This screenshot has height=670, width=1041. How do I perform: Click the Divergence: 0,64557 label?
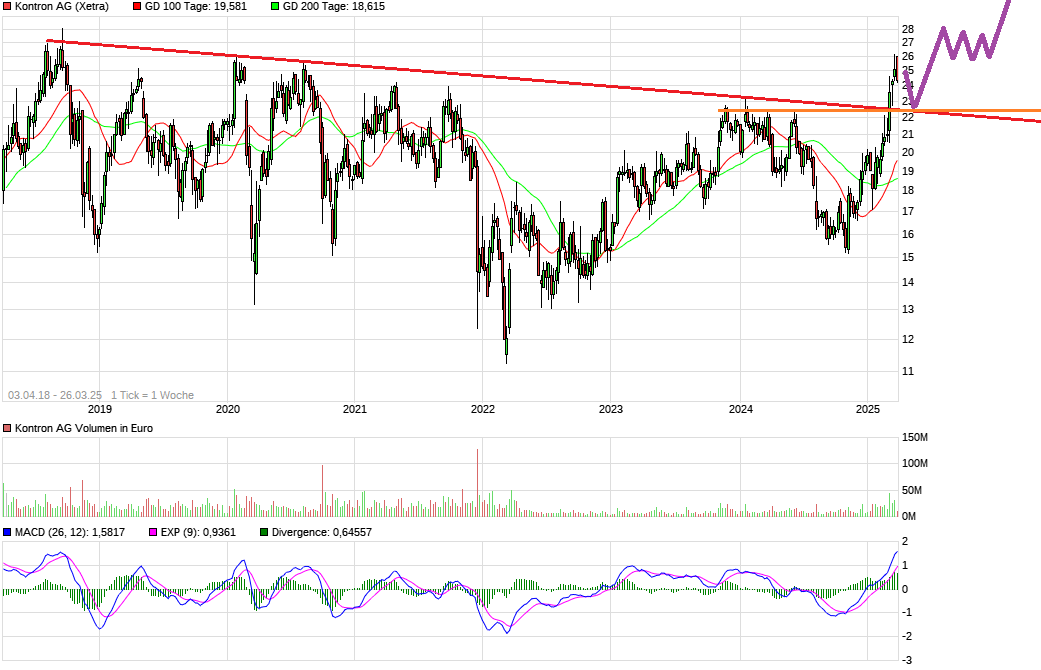click(x=322, y=533)
